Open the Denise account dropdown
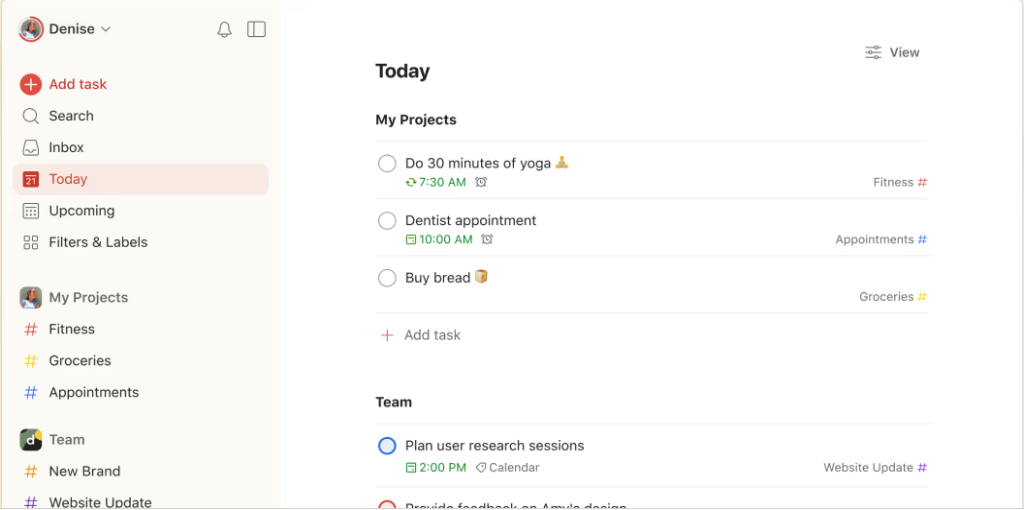The image size is (1024, 510). point(65,29)
